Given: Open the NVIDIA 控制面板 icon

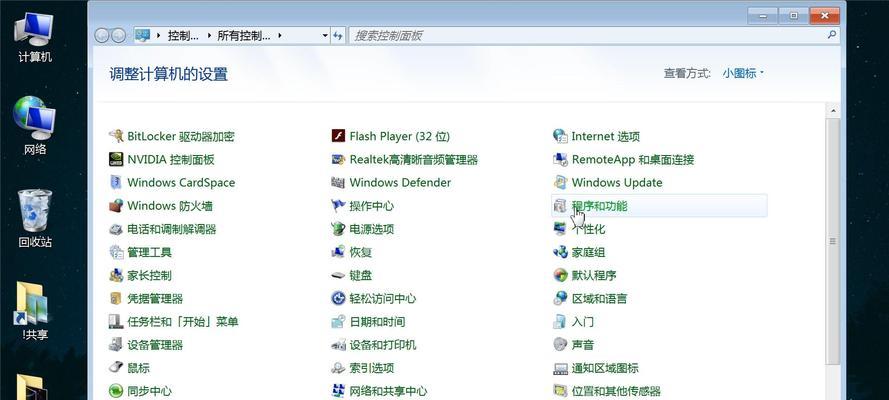Looking at the screenshot, I should click(x=116, y=159).
